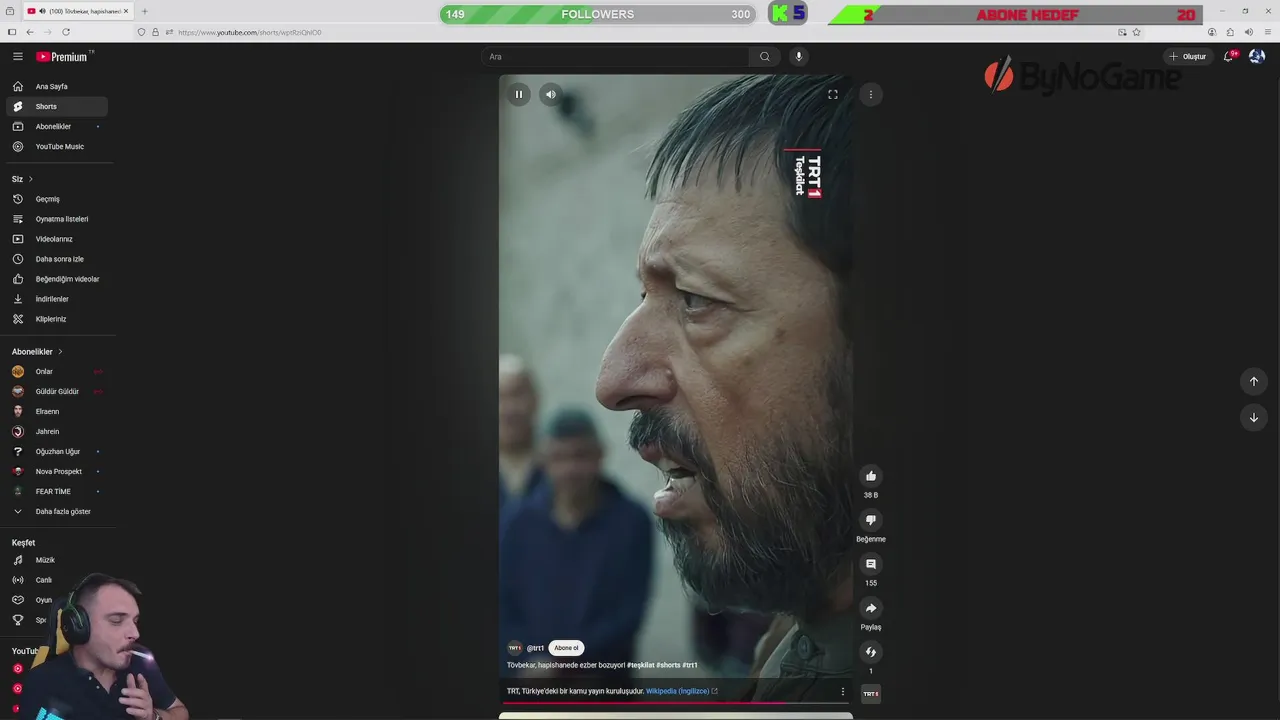The height and width of the screenshot is (720, 1280).
Task: Open a new browser tab
Action: click(144, 11)
